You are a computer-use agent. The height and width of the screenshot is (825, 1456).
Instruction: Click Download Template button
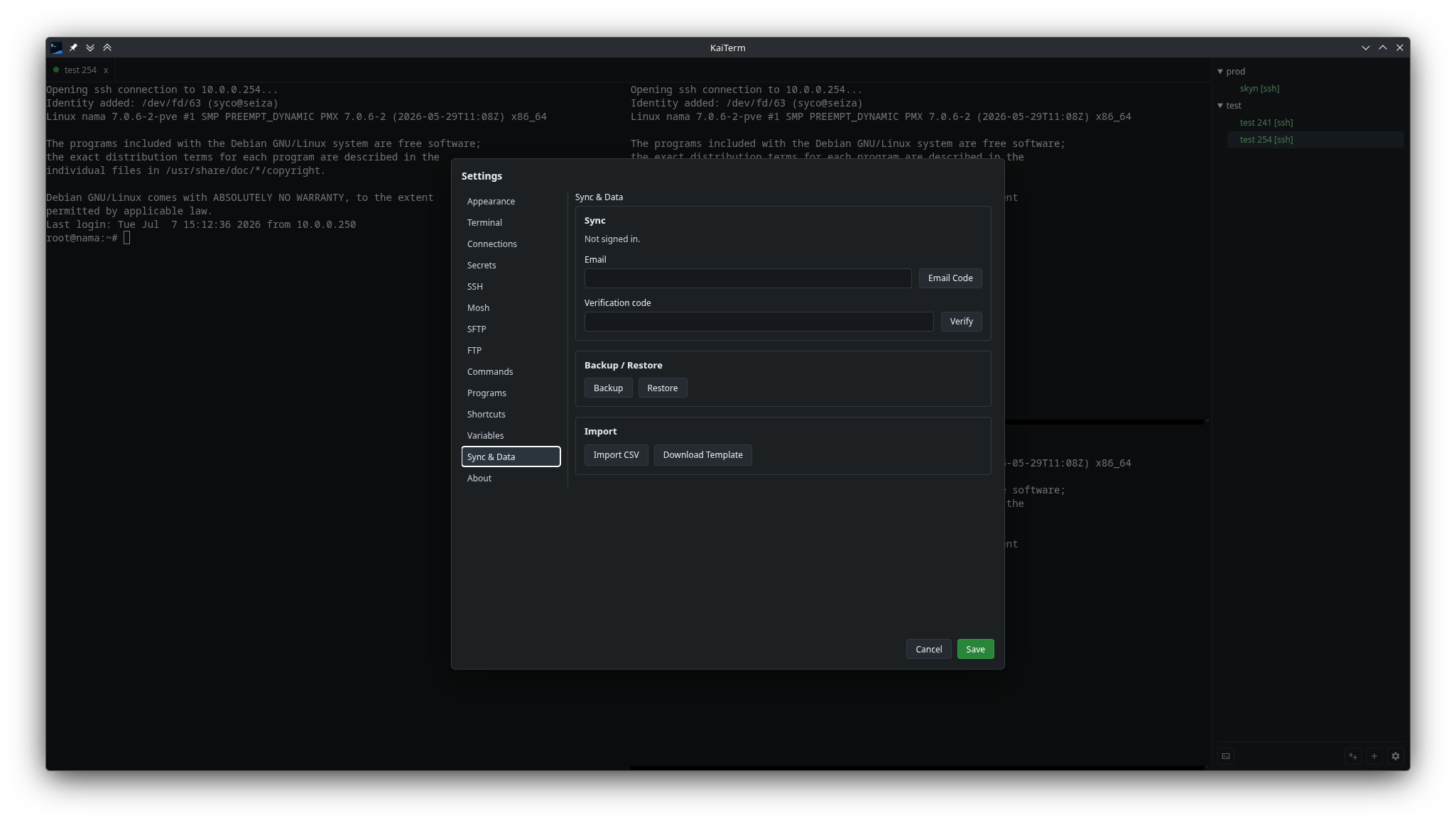702,455
